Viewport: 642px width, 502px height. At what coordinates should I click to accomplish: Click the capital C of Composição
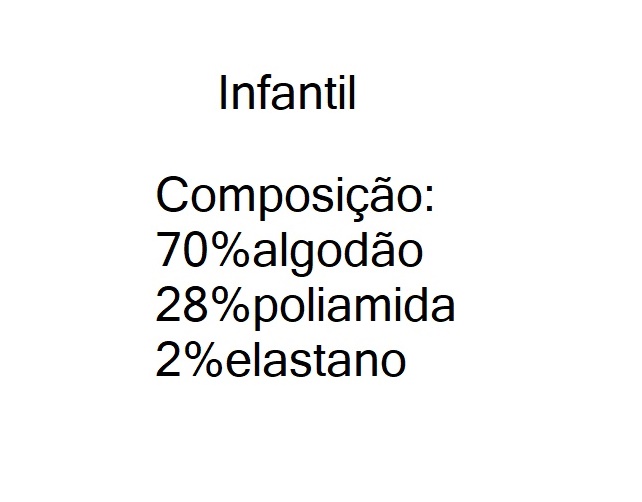[174, 196]
